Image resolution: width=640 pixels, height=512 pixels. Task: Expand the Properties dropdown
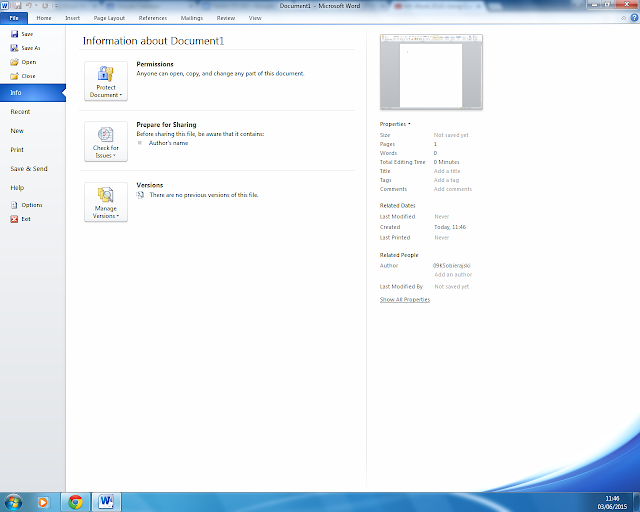coord(395,124)
